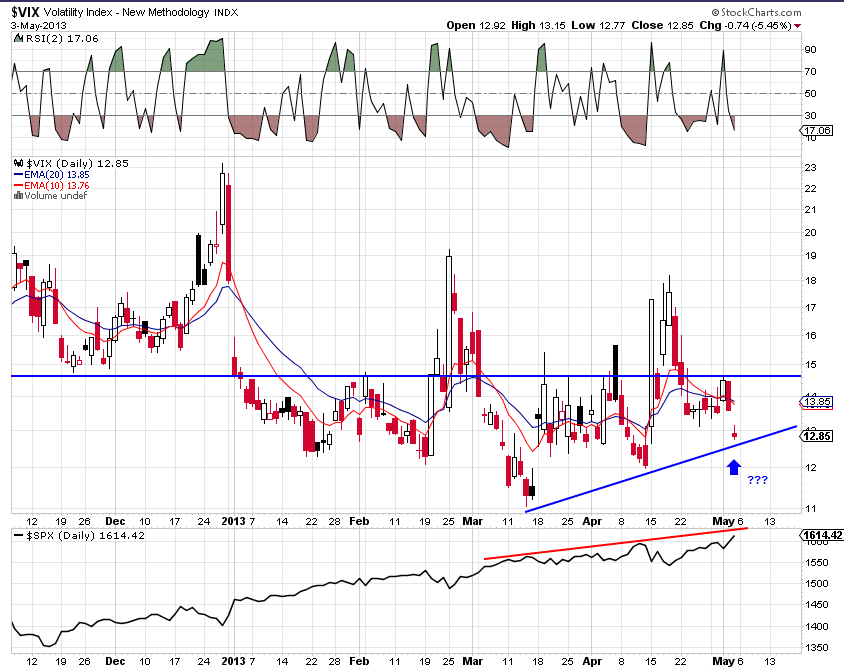844x669 pixels.
Task: Click the chart icon beside $VIX (Daily)
Action: point(17,163)
